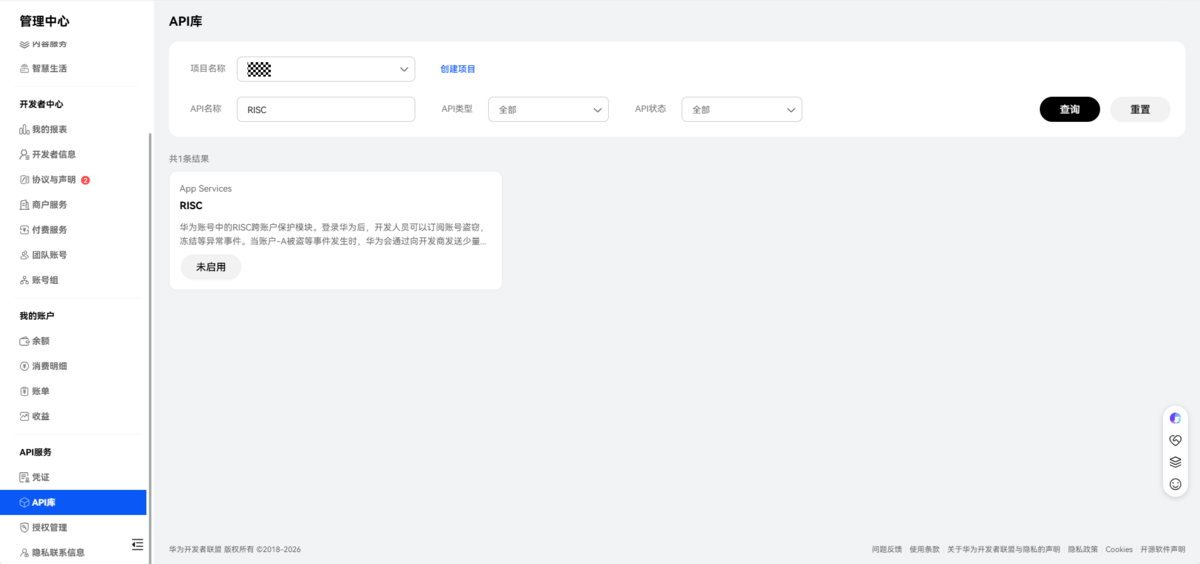This screenshot has height=564, width=1200.
Task: Click the 重置 reset button
Action: click(x=1139, y=109)
